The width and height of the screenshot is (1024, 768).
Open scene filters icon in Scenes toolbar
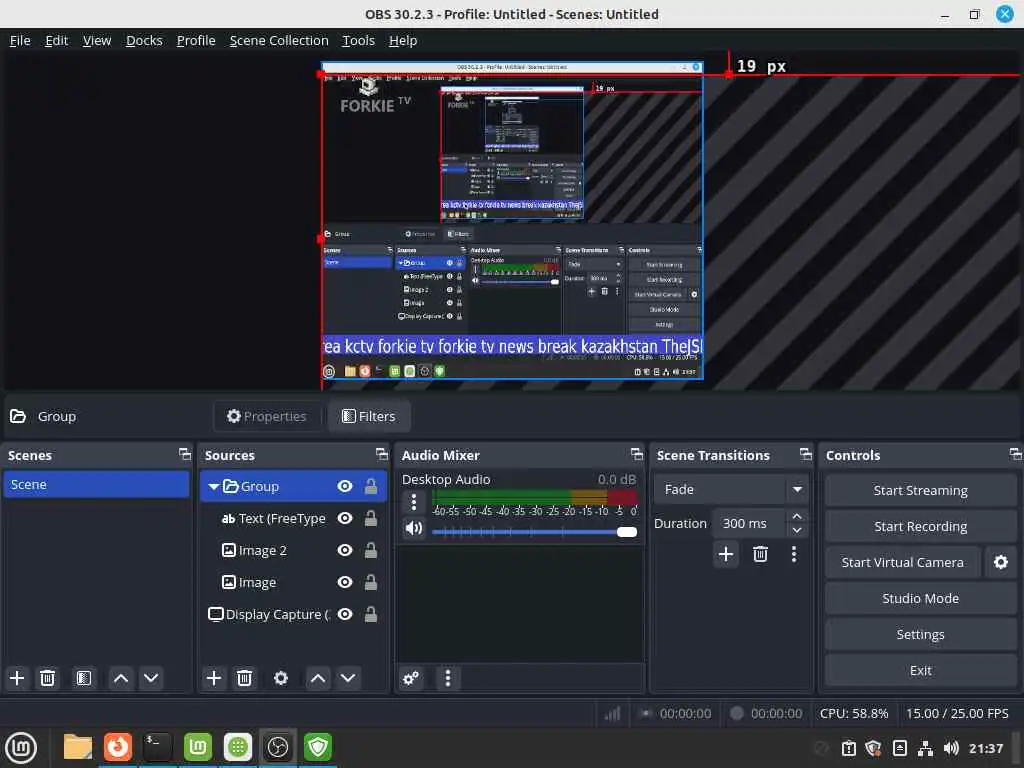84,678
